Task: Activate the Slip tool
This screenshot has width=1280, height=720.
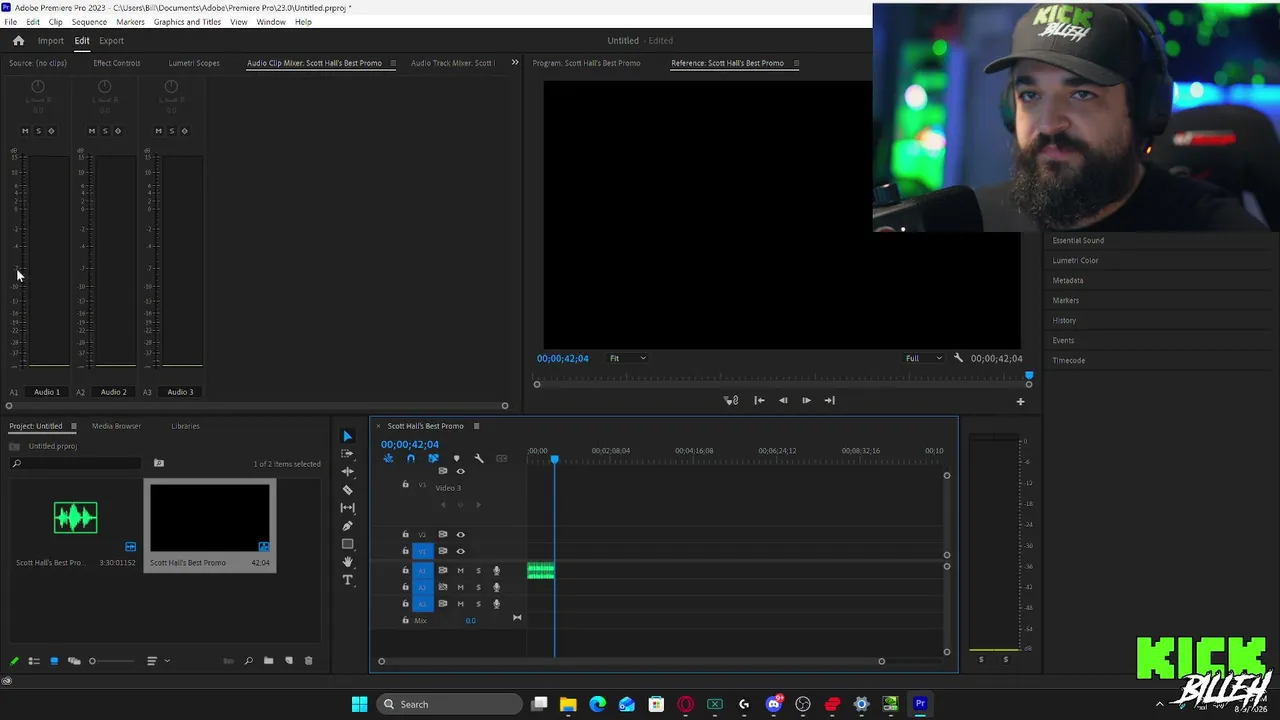Action: [x=347, y=508]
